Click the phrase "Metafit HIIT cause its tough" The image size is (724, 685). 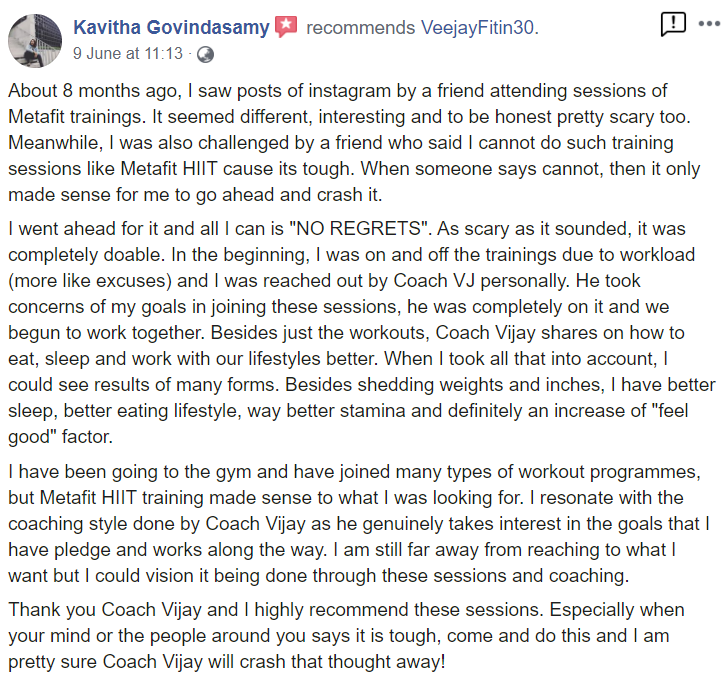pos(237,168)
